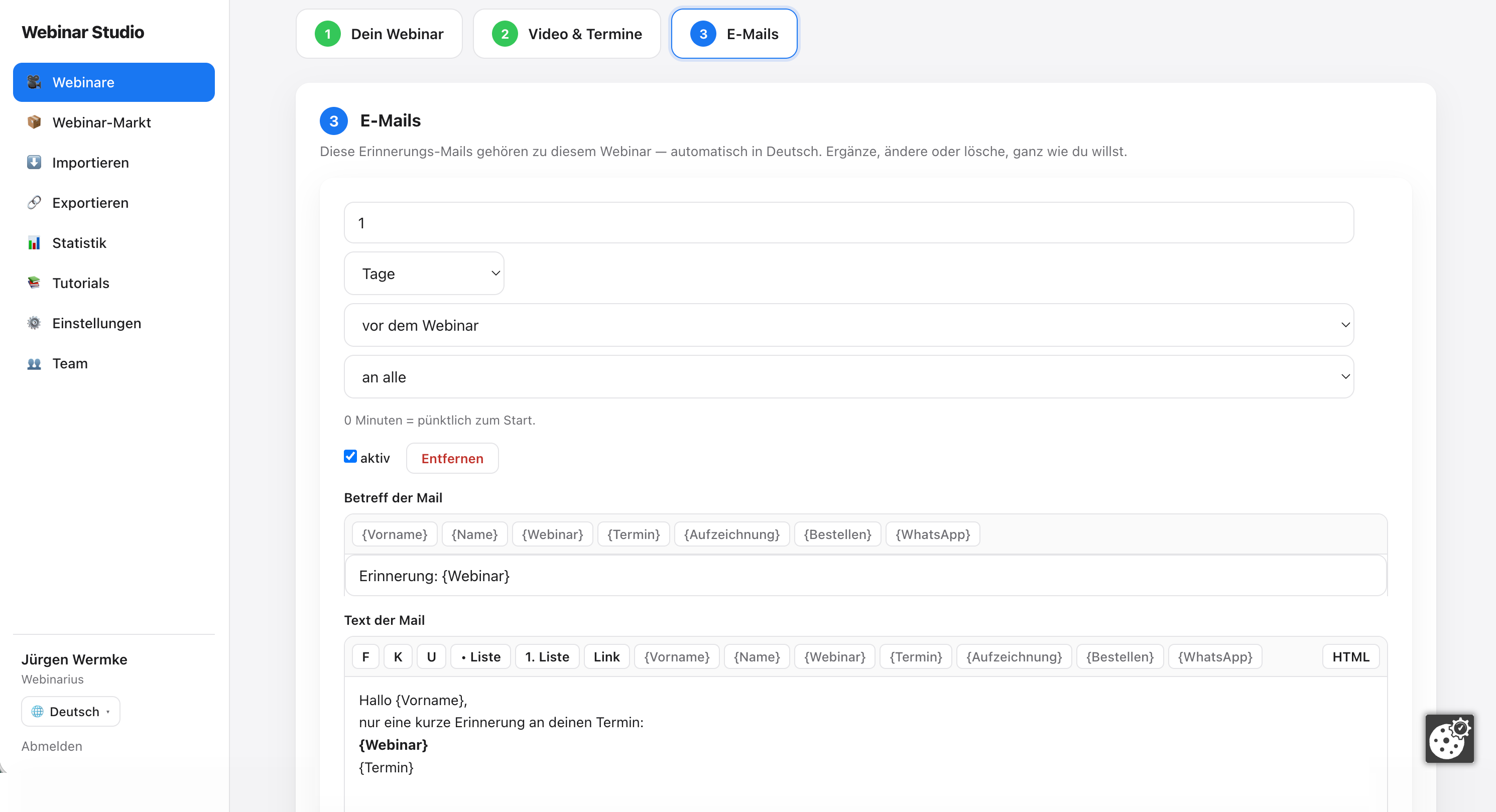
Task: Open Webinar-Markt in the sidebar
Action: (114, 122)
